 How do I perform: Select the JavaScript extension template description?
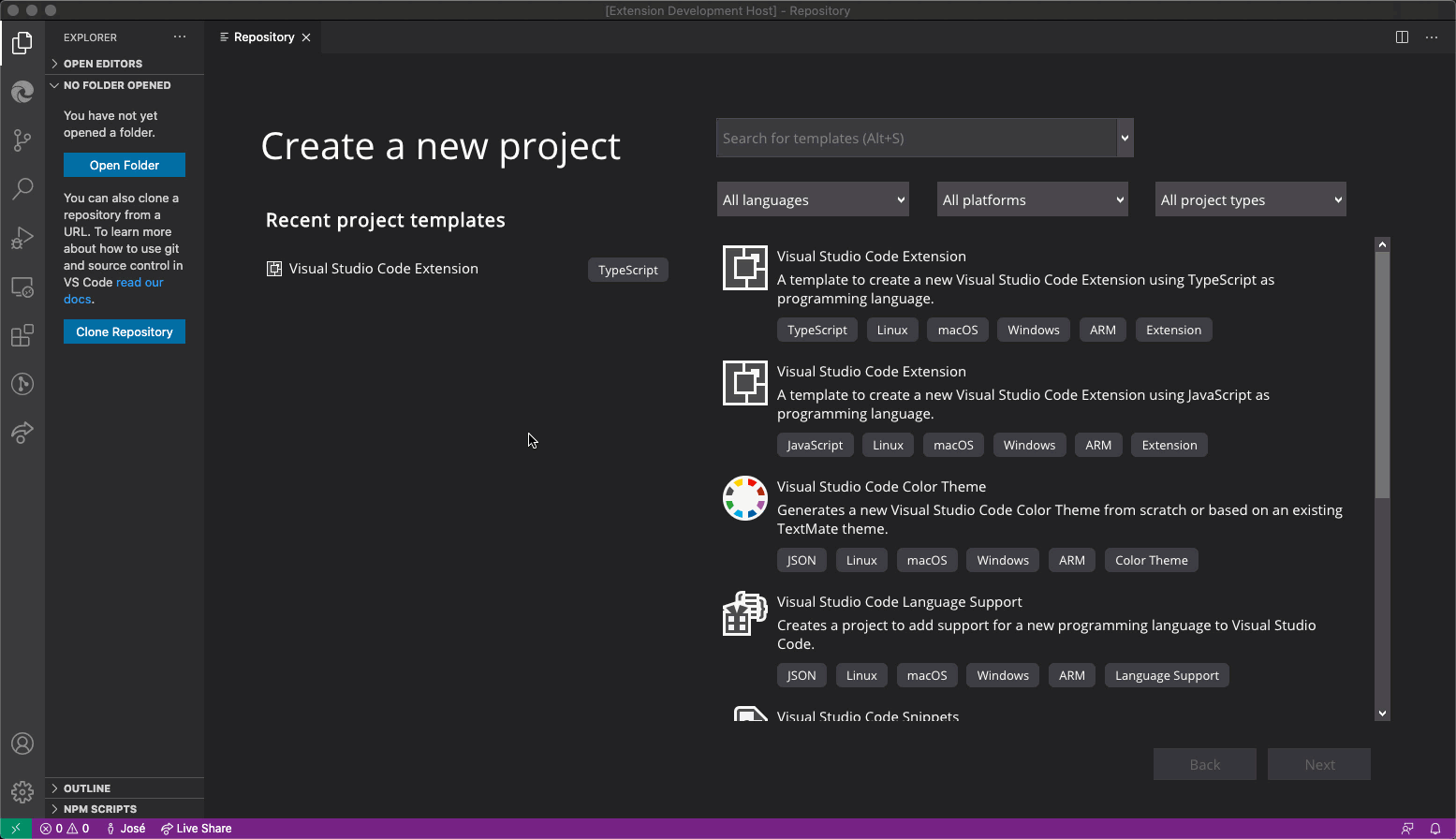pyautogui.click(x=1023, y=405)
